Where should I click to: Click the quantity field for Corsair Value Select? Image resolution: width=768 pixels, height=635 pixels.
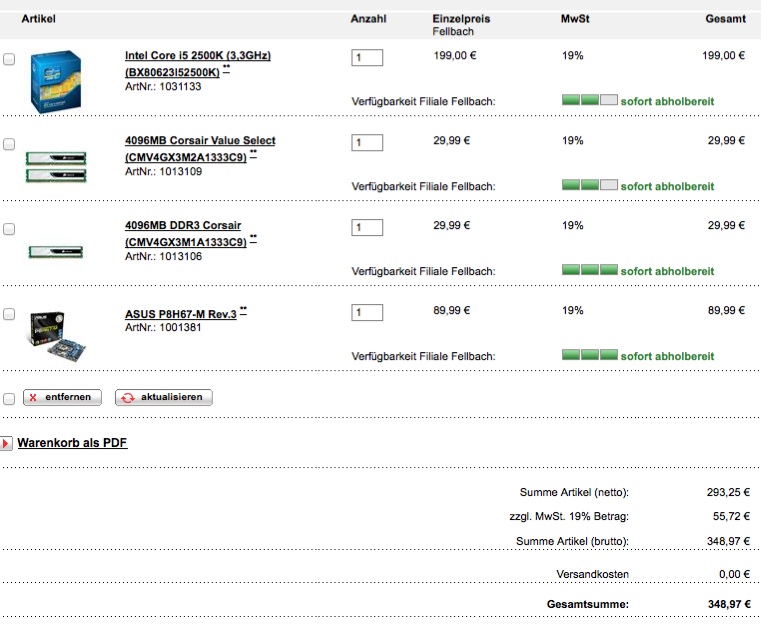point(367,143)
